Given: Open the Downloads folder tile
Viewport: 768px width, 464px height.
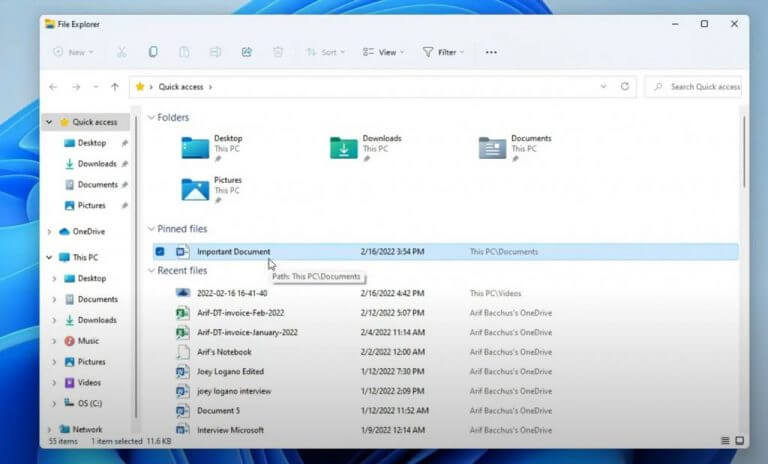Looking at the screenshot, I should pos(366,148).
